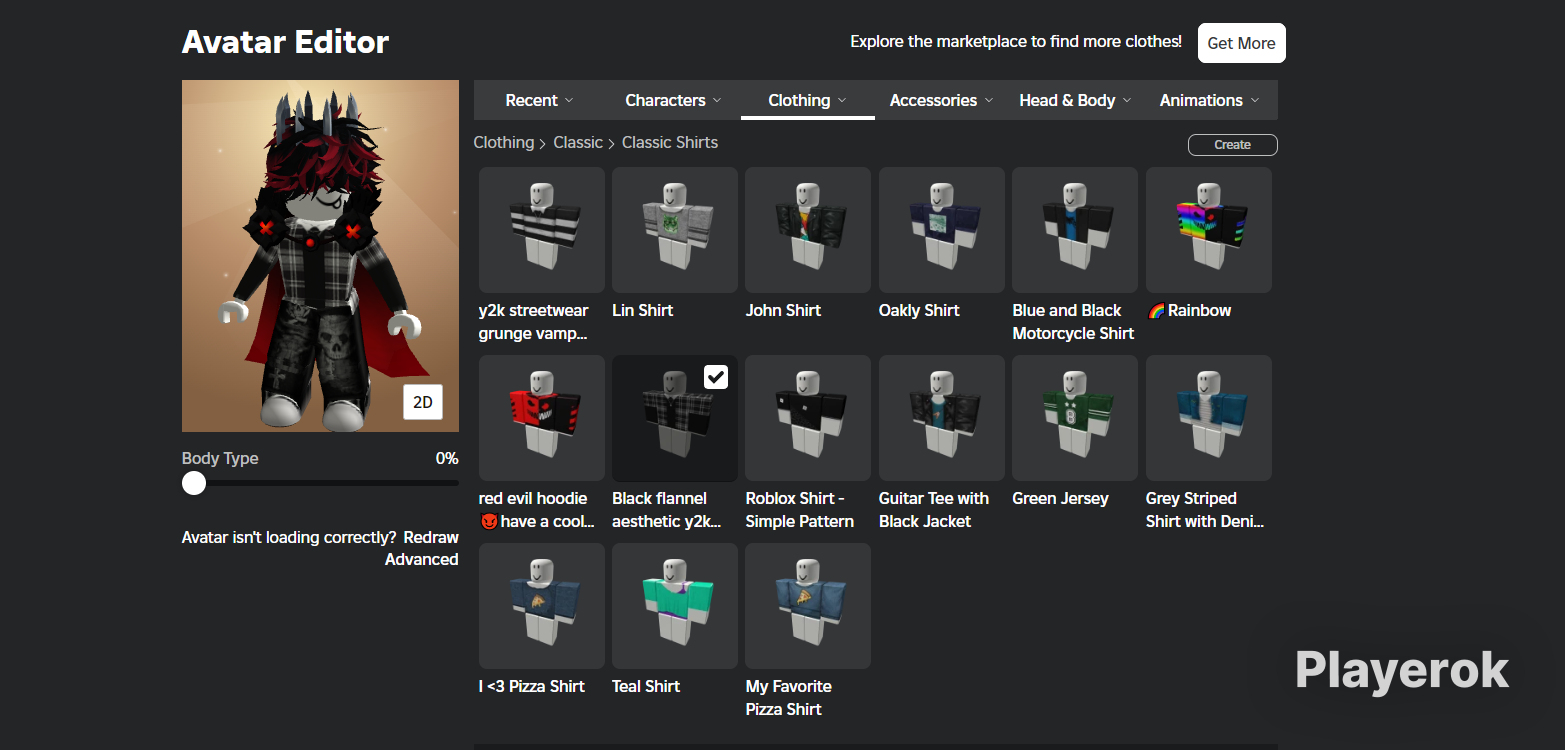Open the y2k streetwear grunge vamp name link
Viewport: 1565px width, 750px height.
coord(534,321)
